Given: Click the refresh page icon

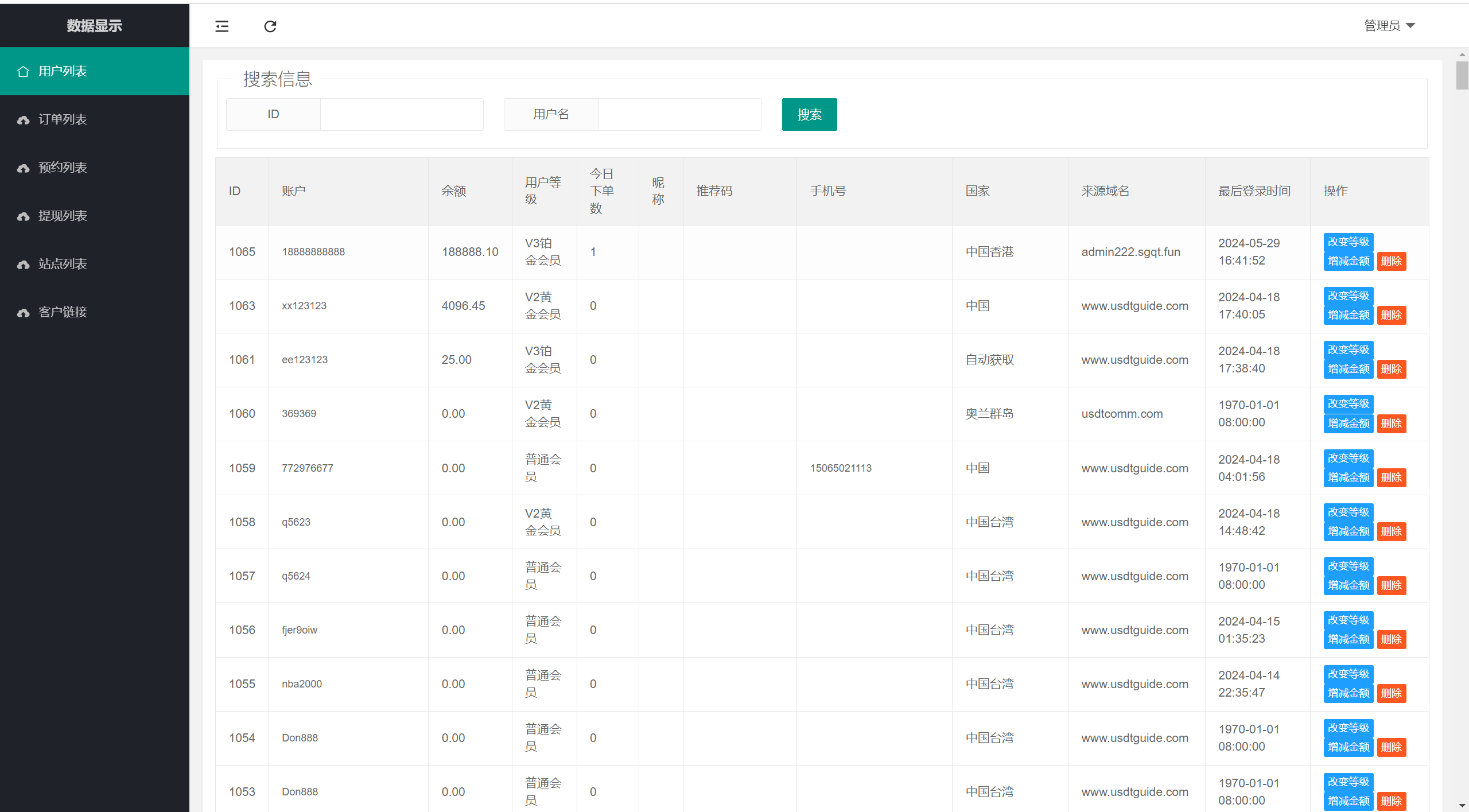Looking at the screenshot, I should pos(270,26).
